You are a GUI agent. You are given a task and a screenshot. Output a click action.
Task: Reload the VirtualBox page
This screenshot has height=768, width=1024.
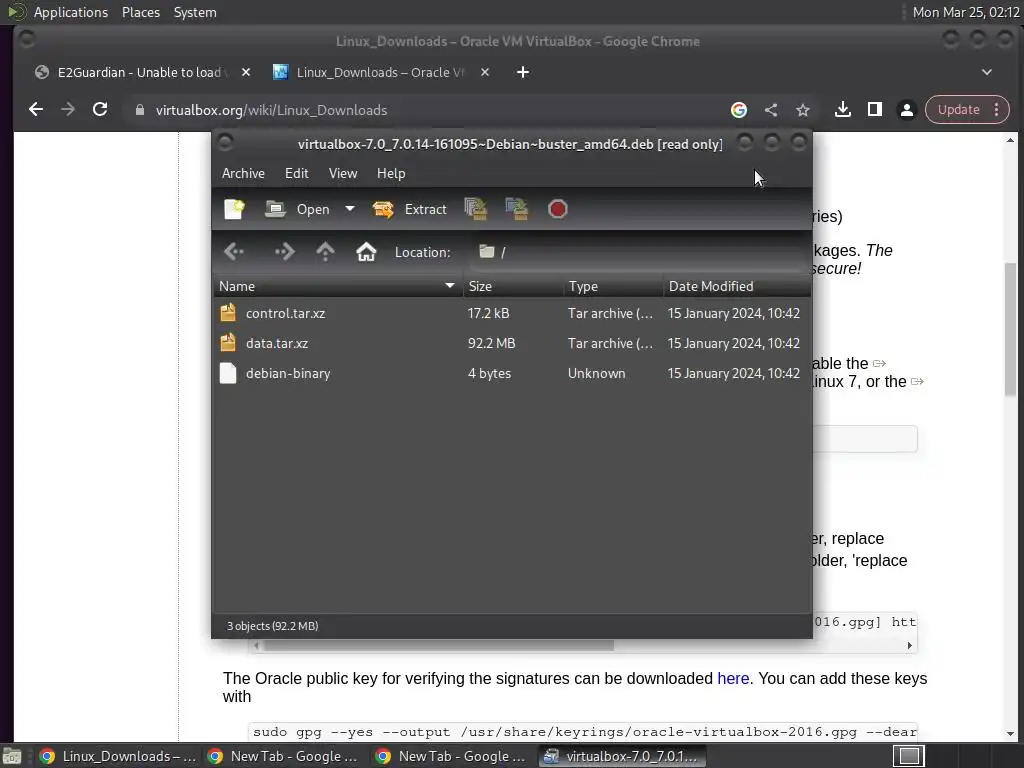pyautogui.click(x=100, y=110)
